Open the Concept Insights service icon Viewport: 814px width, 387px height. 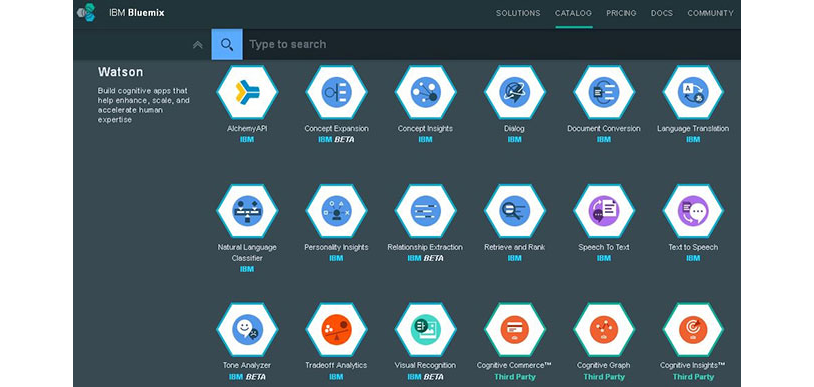(x=426, y=92)
